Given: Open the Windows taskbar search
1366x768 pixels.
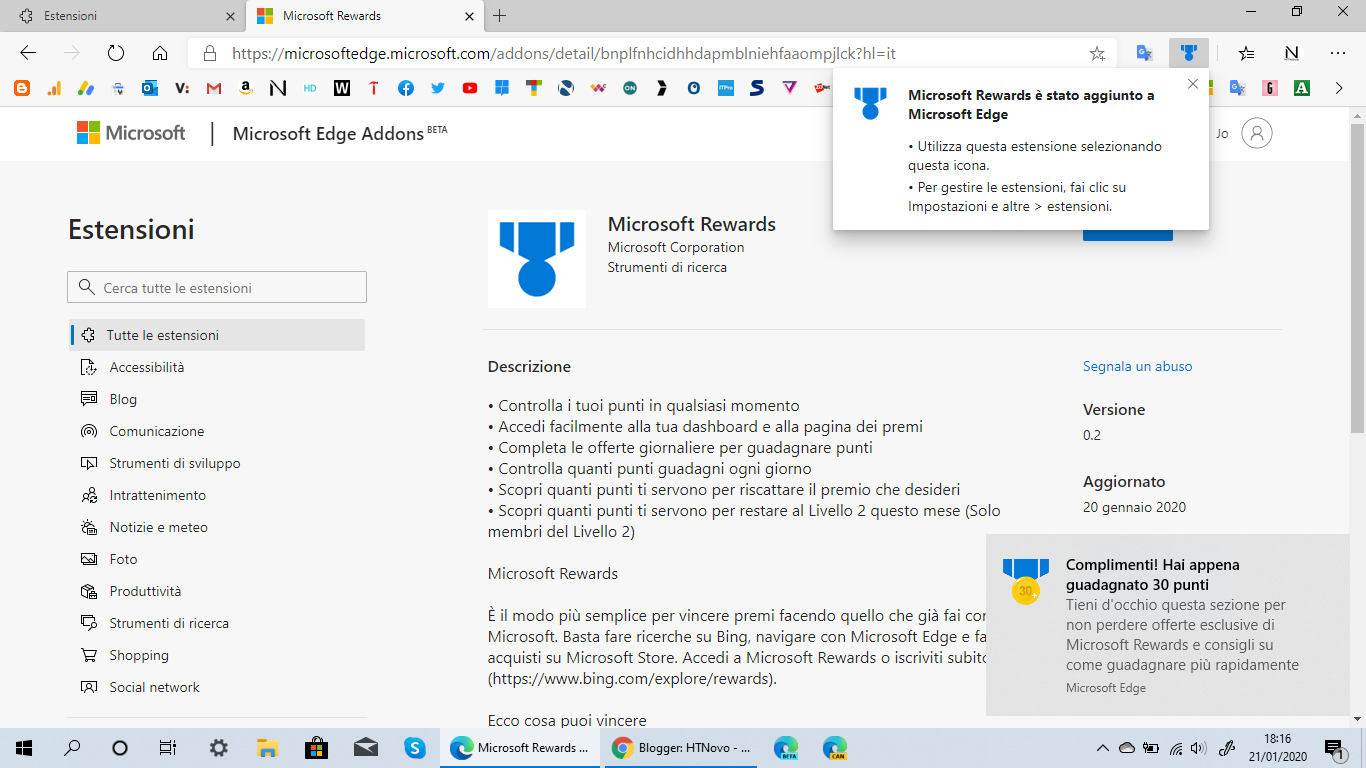Looking at the screenshot, I should point(72,748).
